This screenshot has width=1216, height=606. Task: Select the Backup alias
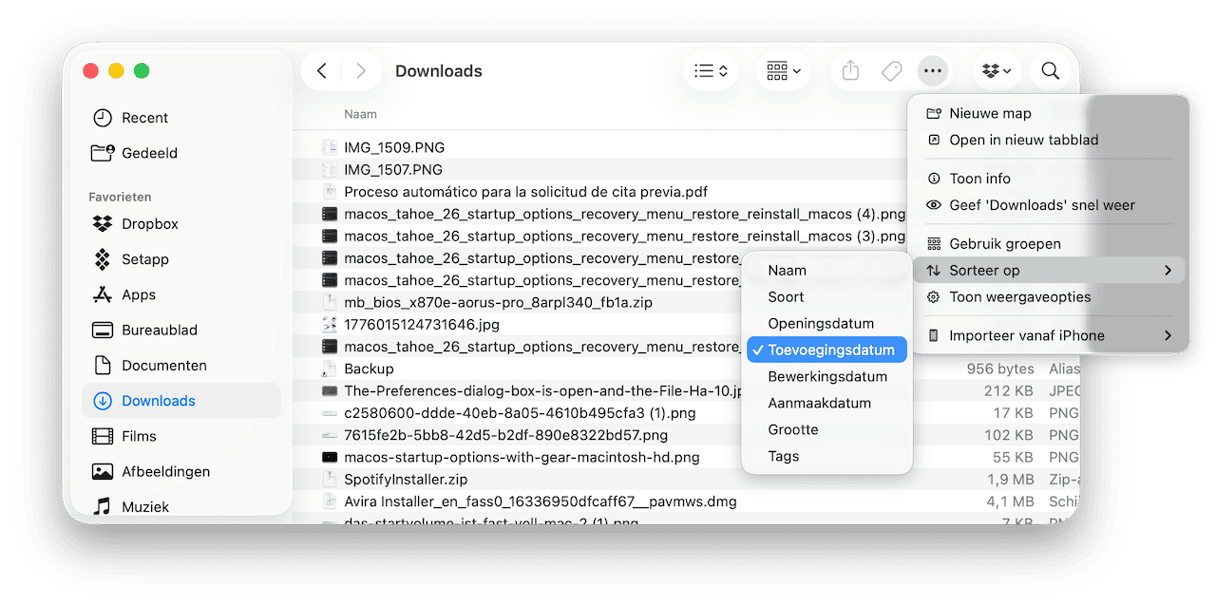[x=369, y=369]
